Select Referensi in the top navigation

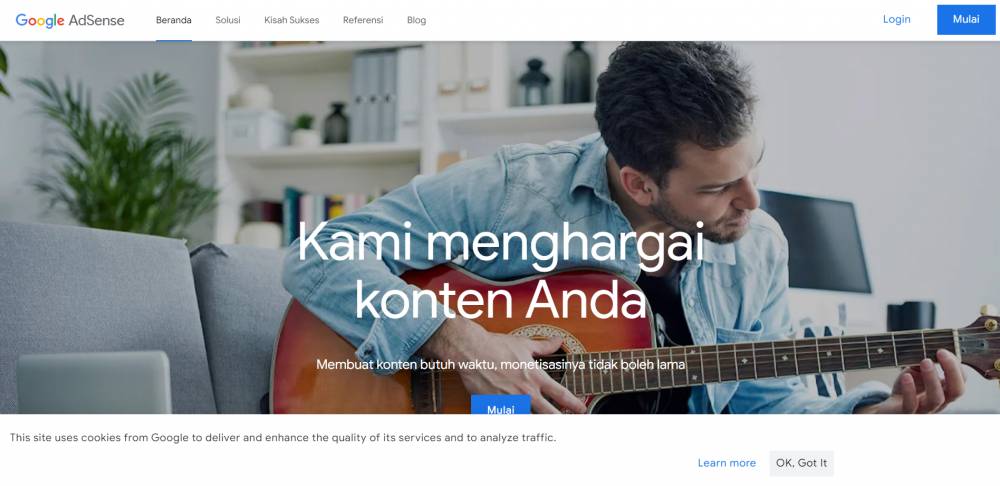click(x=363, y=20)
